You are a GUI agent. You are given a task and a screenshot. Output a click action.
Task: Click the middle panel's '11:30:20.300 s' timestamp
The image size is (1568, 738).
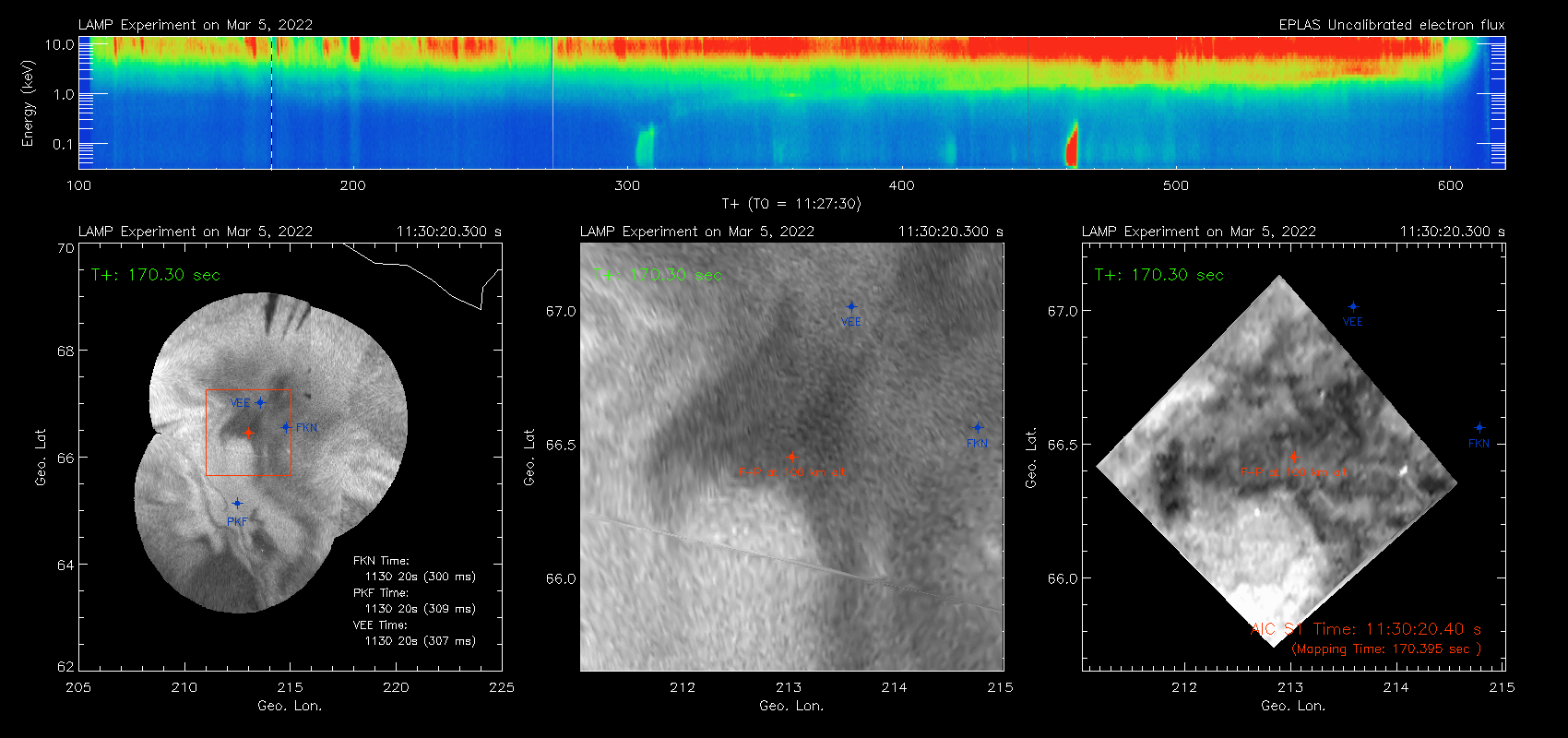[951, 232]
